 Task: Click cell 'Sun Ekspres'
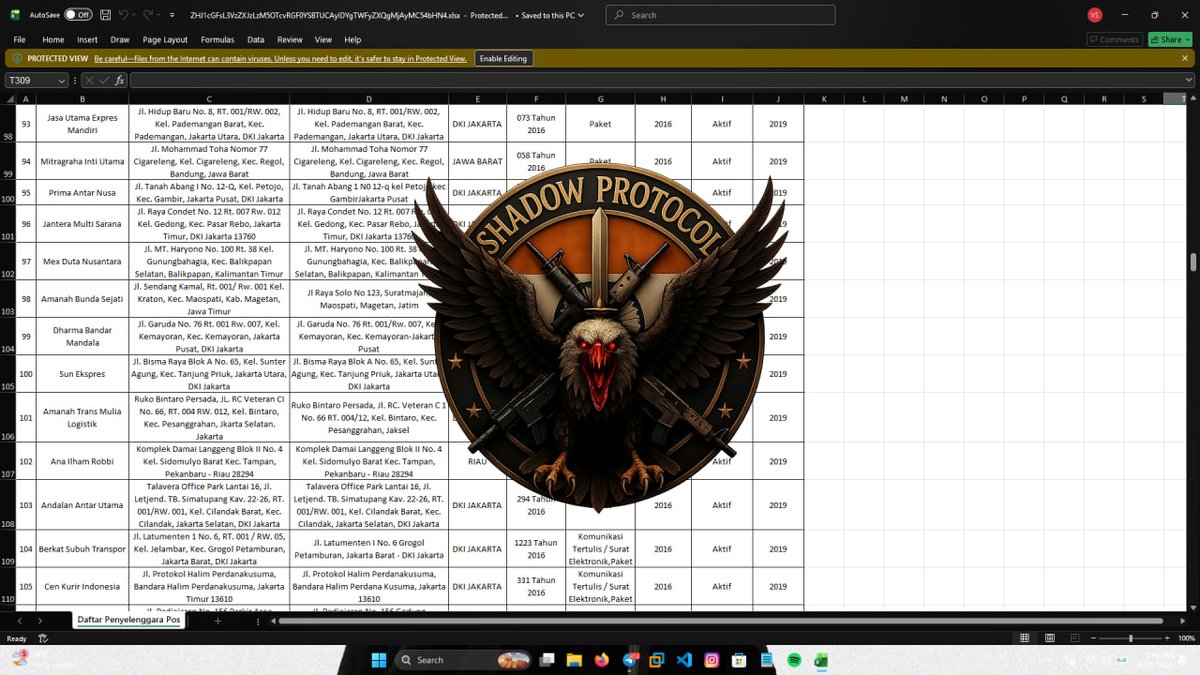point(83,373)
